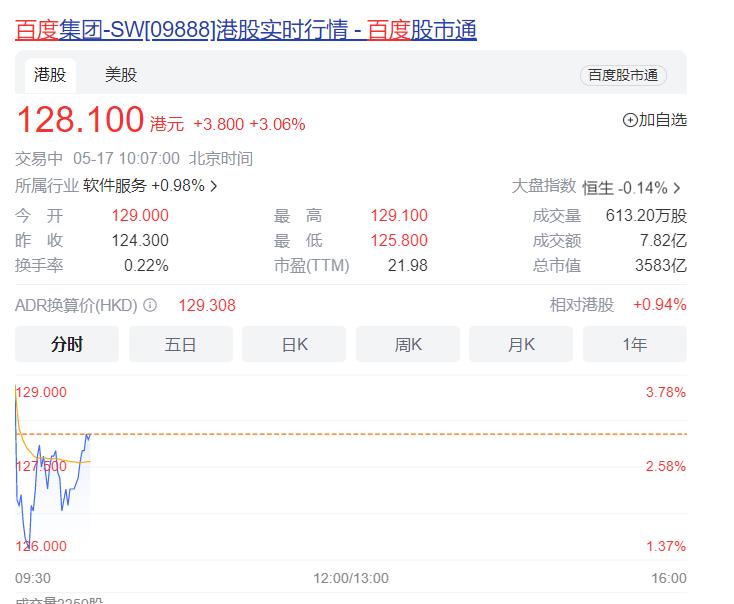Click the 成交额 value 7.82亿
The image size is (734, 604).
(x=663, y=240)
